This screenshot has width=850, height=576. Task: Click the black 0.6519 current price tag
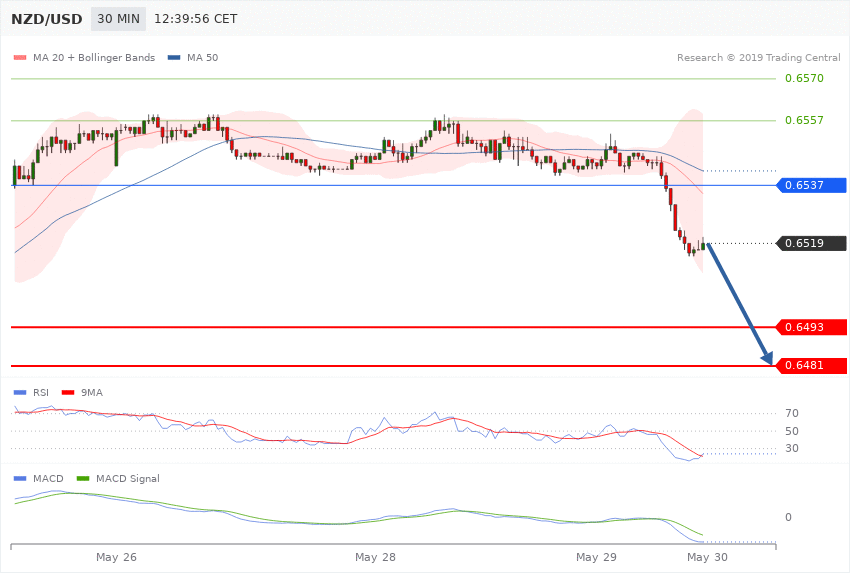812,243
